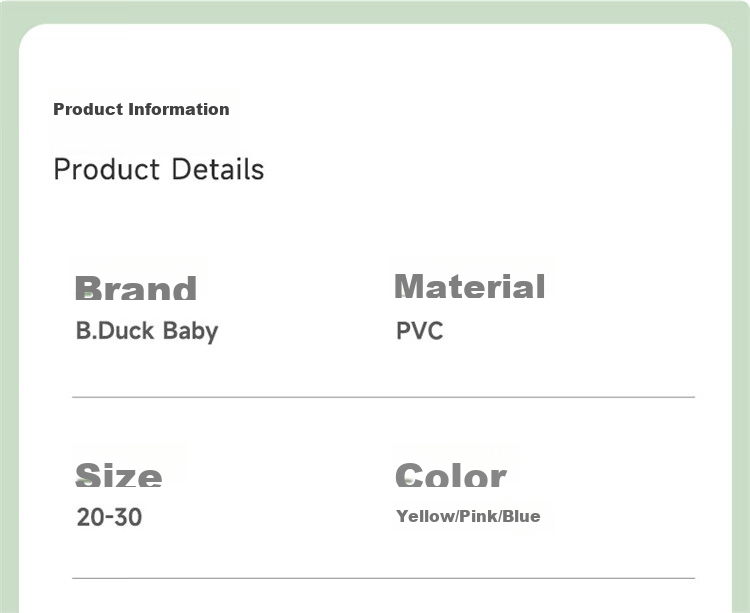Click the word Details in the title

coord(218,169)
